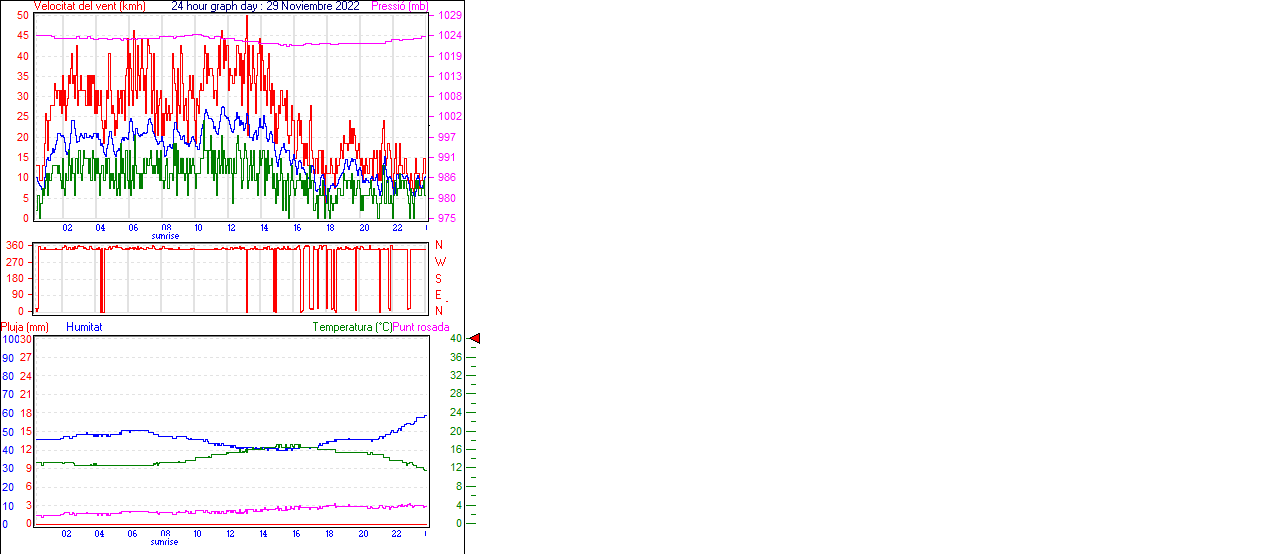
Task: Click the 'Pluja (mm)' legend label
Action: click(25, 327)
